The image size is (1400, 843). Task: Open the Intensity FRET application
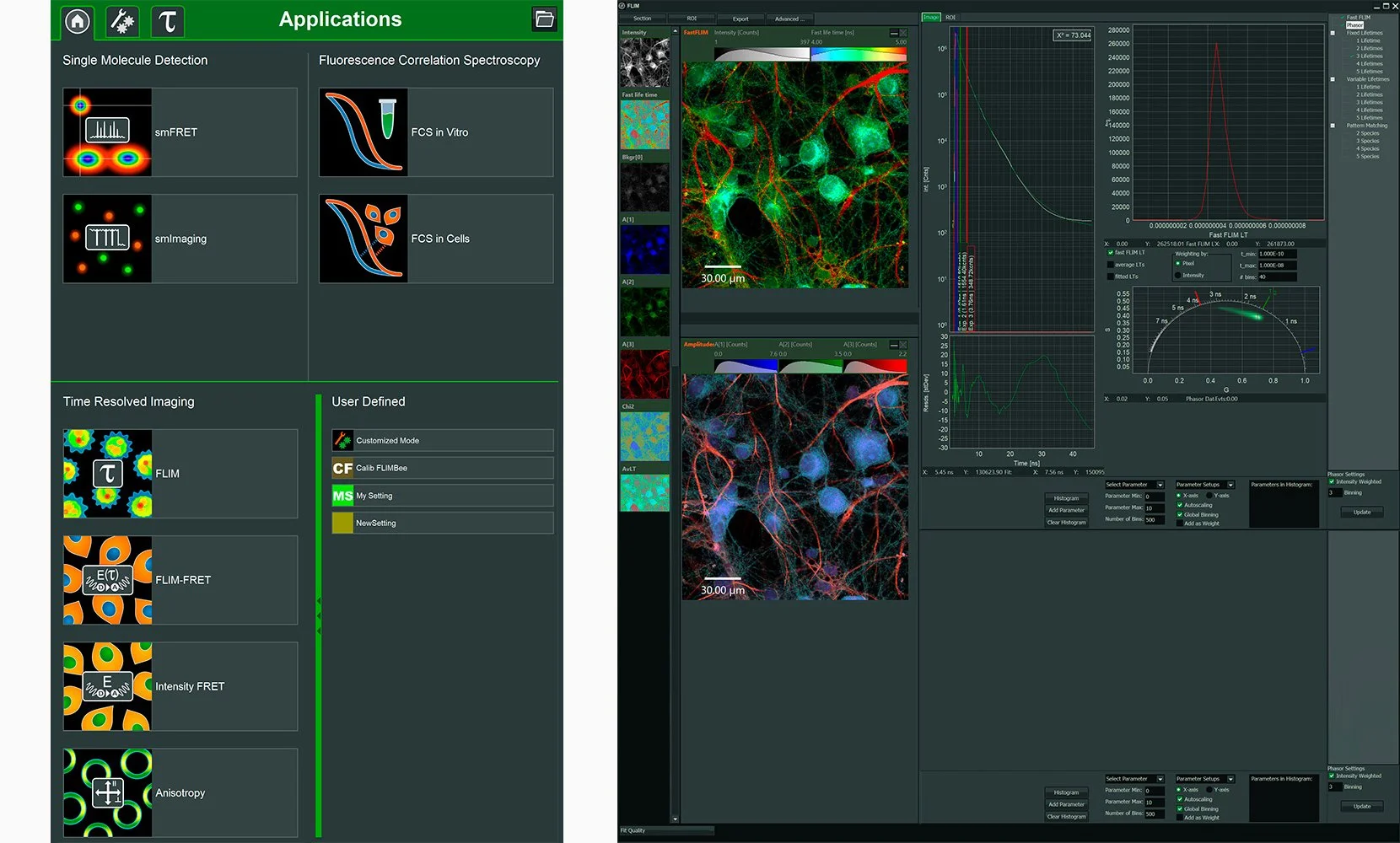(180, 686)
